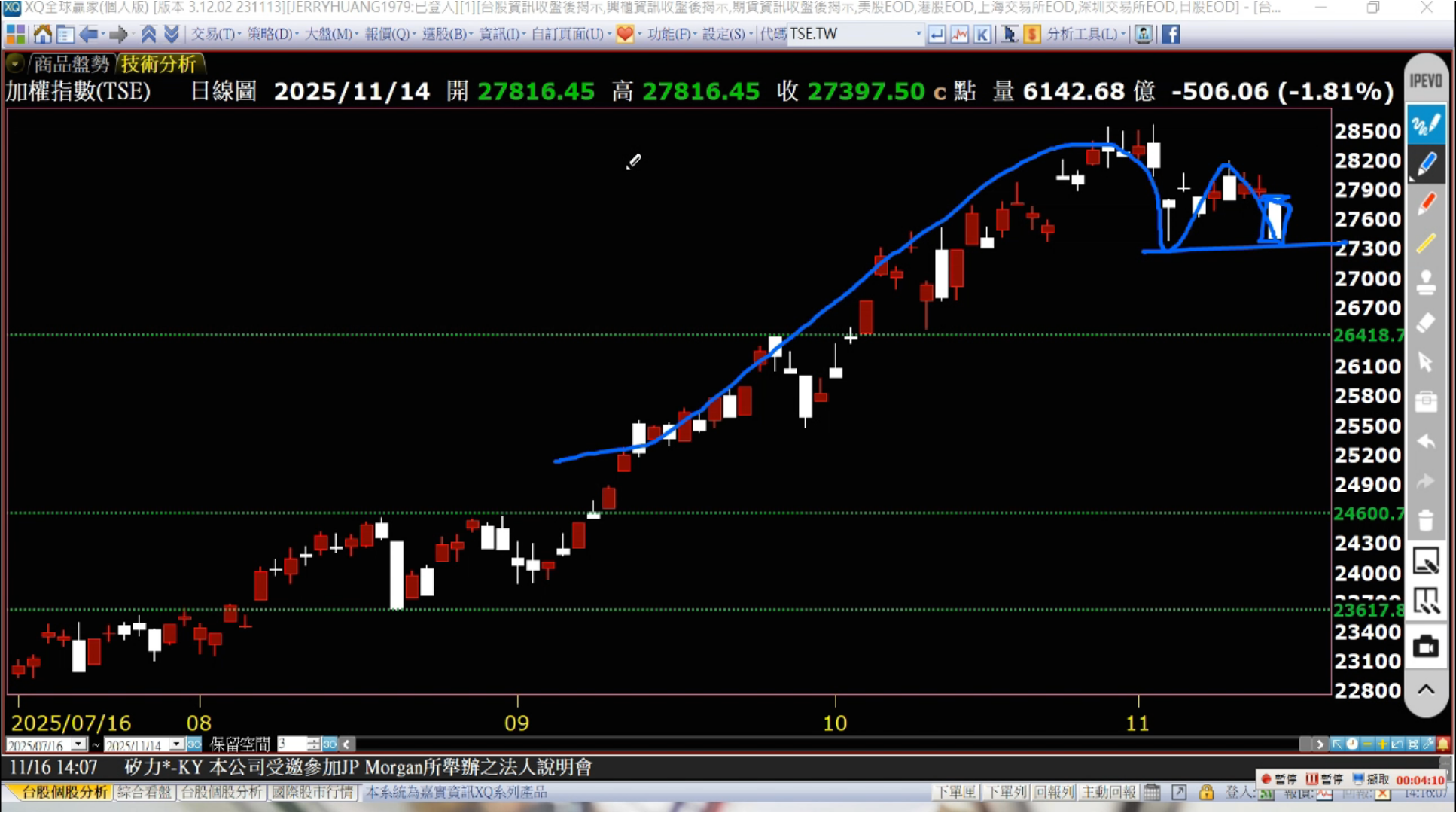The height and width of the screenshot is (813, 1456).
Task: Click the trash clear-drawings icon
Action: click(x=1426, y=520)
